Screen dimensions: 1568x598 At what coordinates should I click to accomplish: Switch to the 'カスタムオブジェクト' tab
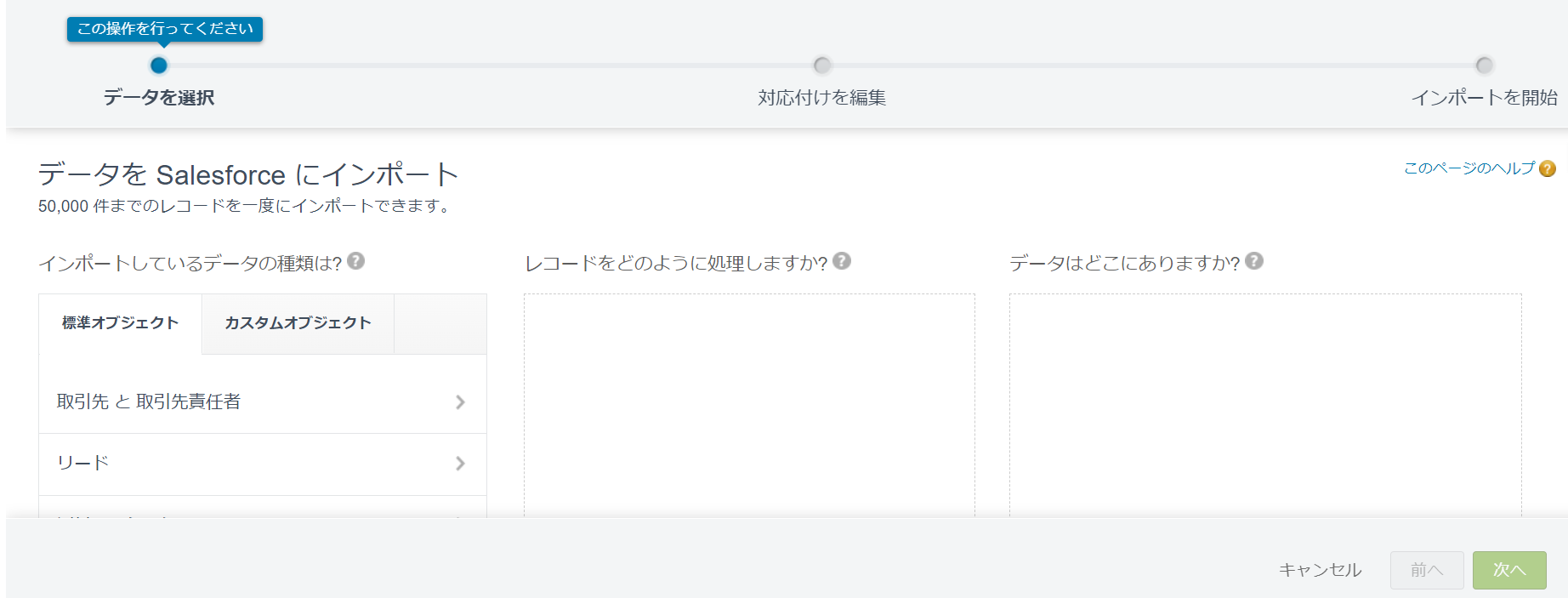coord(298,323)
